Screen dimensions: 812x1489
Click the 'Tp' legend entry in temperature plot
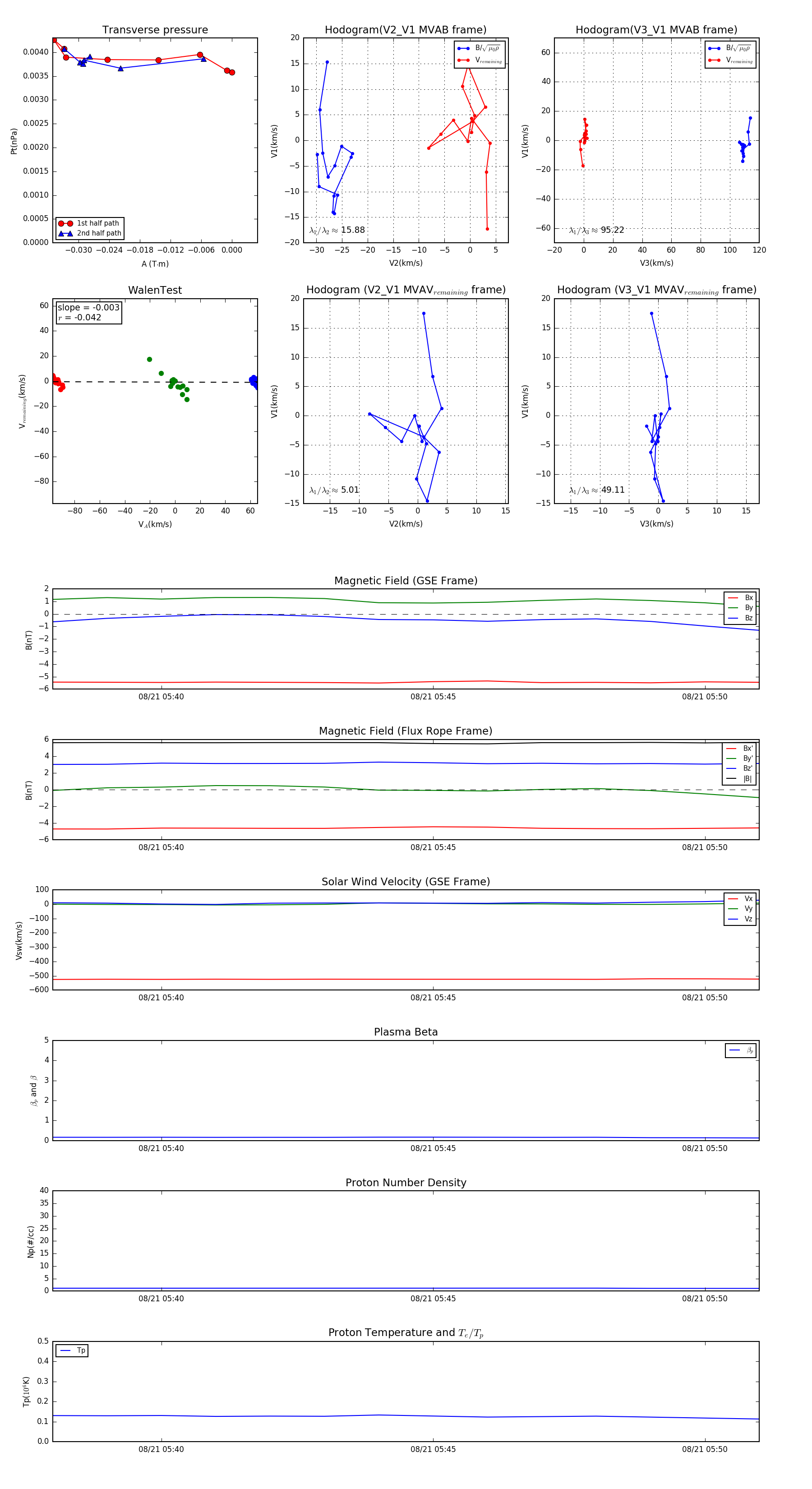pyautogui.click(x=73, y=1350)
